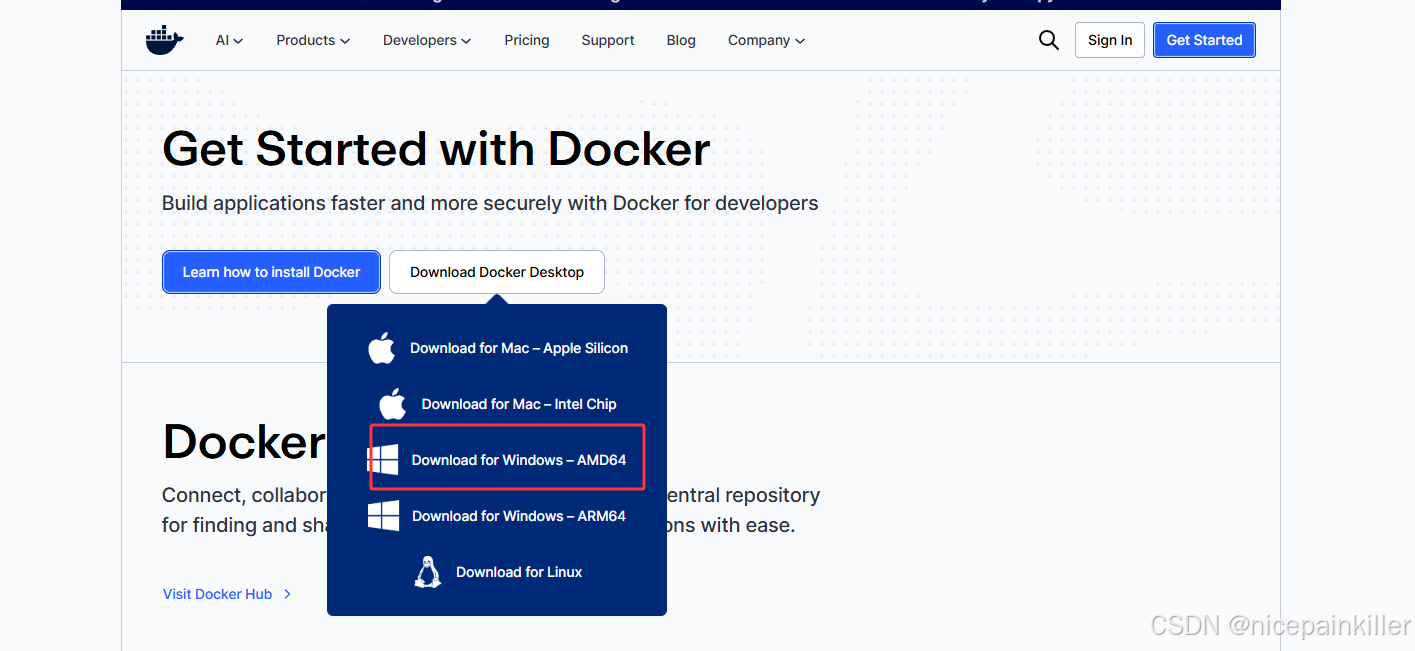Go to the Blog
The height and width of the screenshot is (651, 1415).
(681, 40)
